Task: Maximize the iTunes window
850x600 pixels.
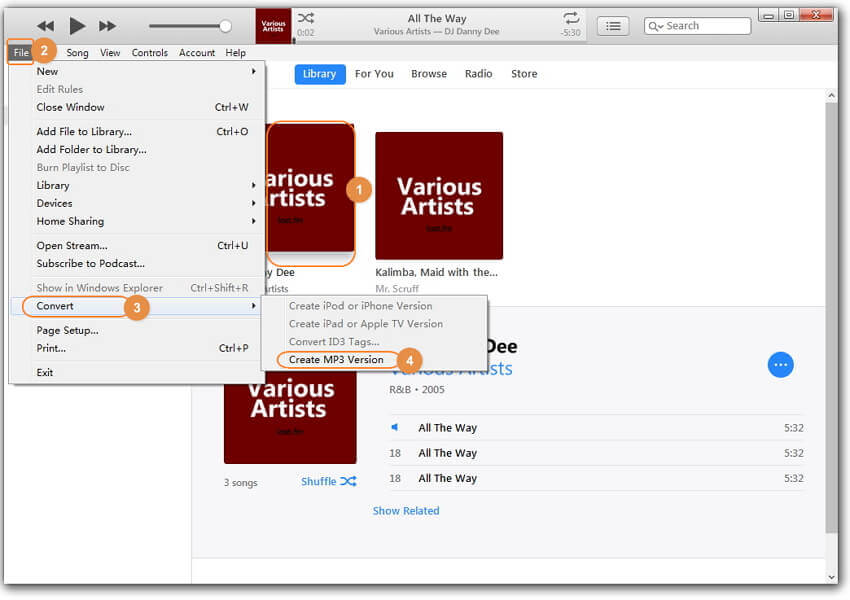Action: pos(789,15)
